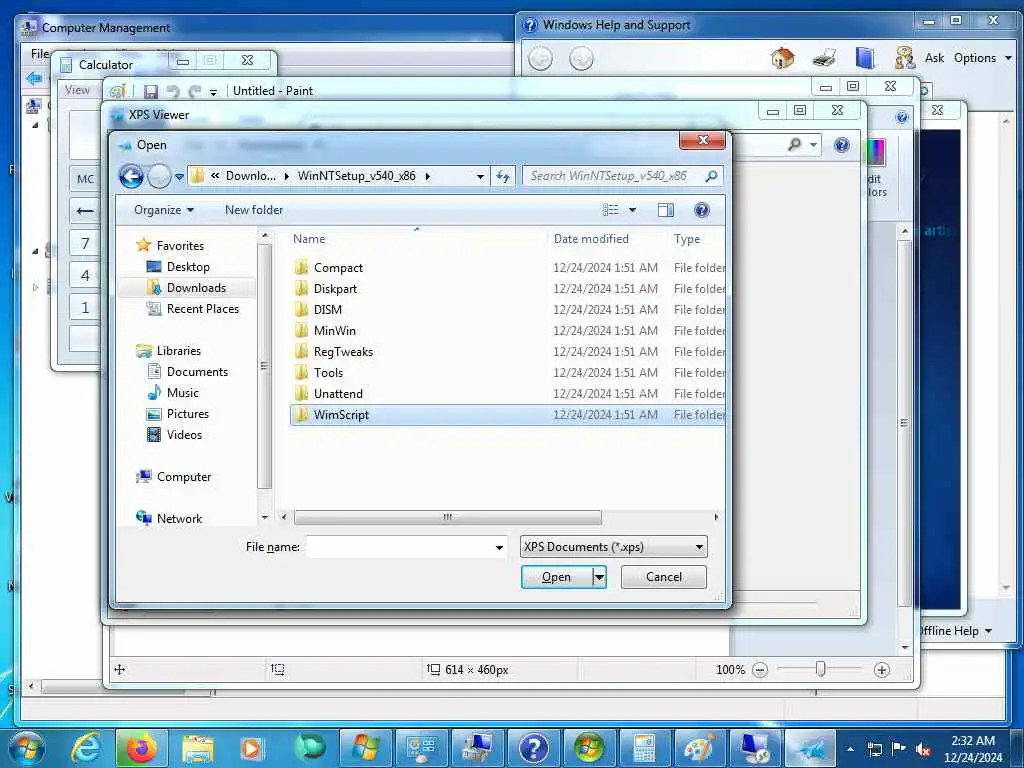Open Firefox from taskbar

tap(142, 748)
